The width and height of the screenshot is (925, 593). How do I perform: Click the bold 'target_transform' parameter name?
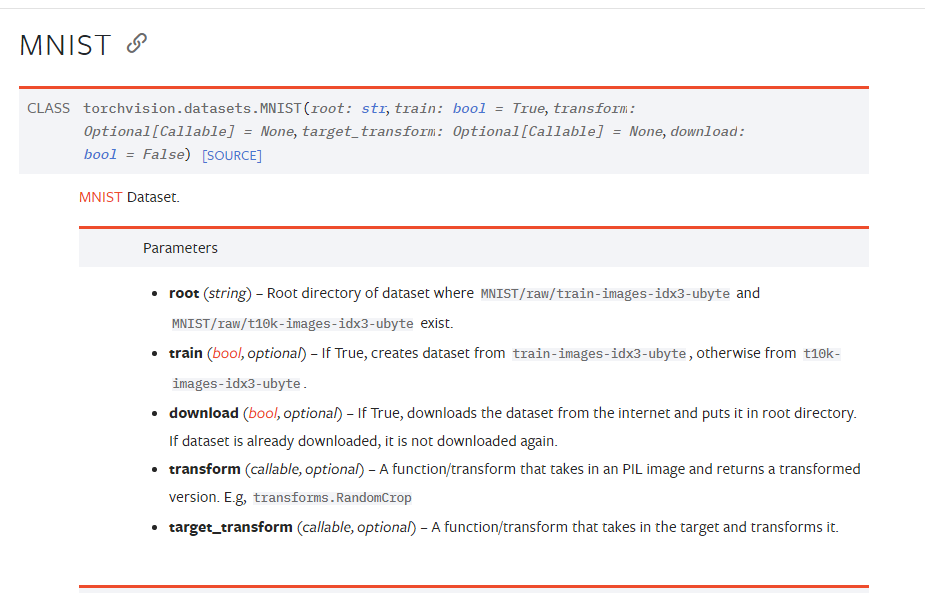[x=231, y=527]
